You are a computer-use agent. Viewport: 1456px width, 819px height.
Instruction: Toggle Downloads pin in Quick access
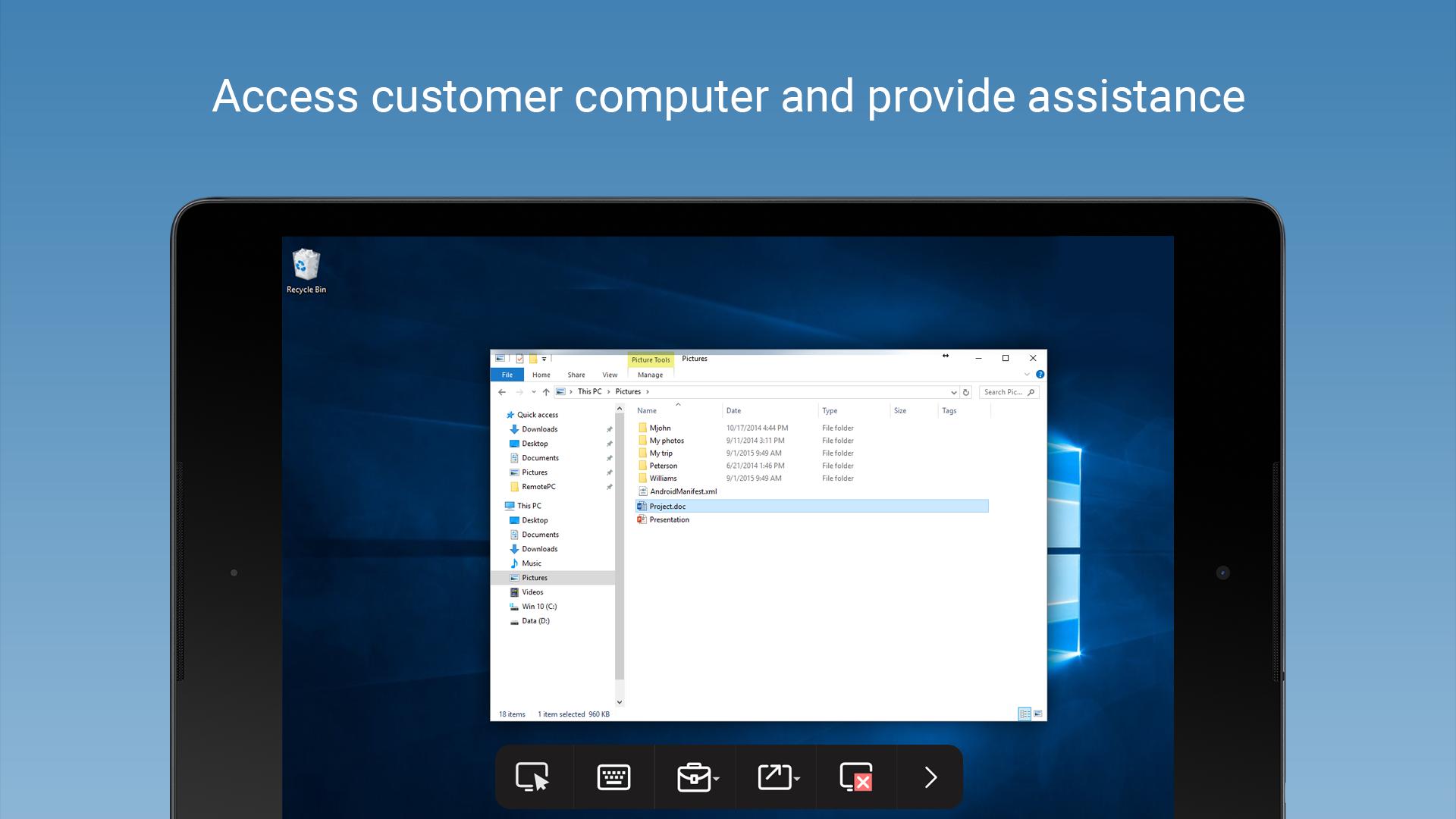coord(609,429)
